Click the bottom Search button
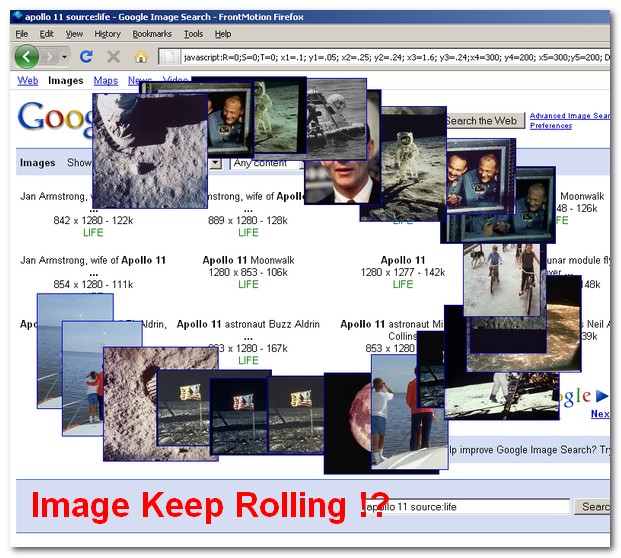 click(x=592, y=507)
